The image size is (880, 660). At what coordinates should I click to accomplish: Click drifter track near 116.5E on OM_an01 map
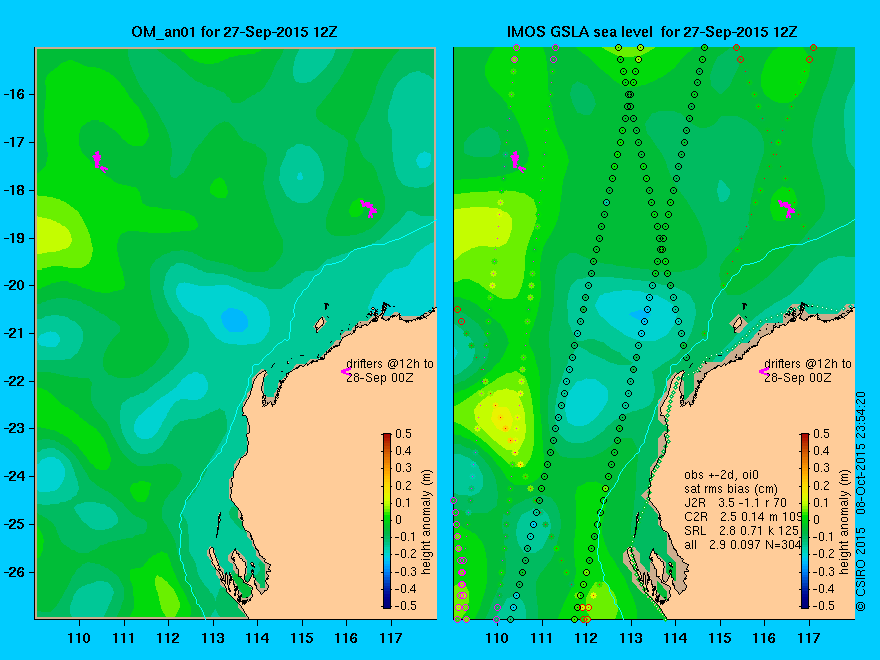point(369,208)
